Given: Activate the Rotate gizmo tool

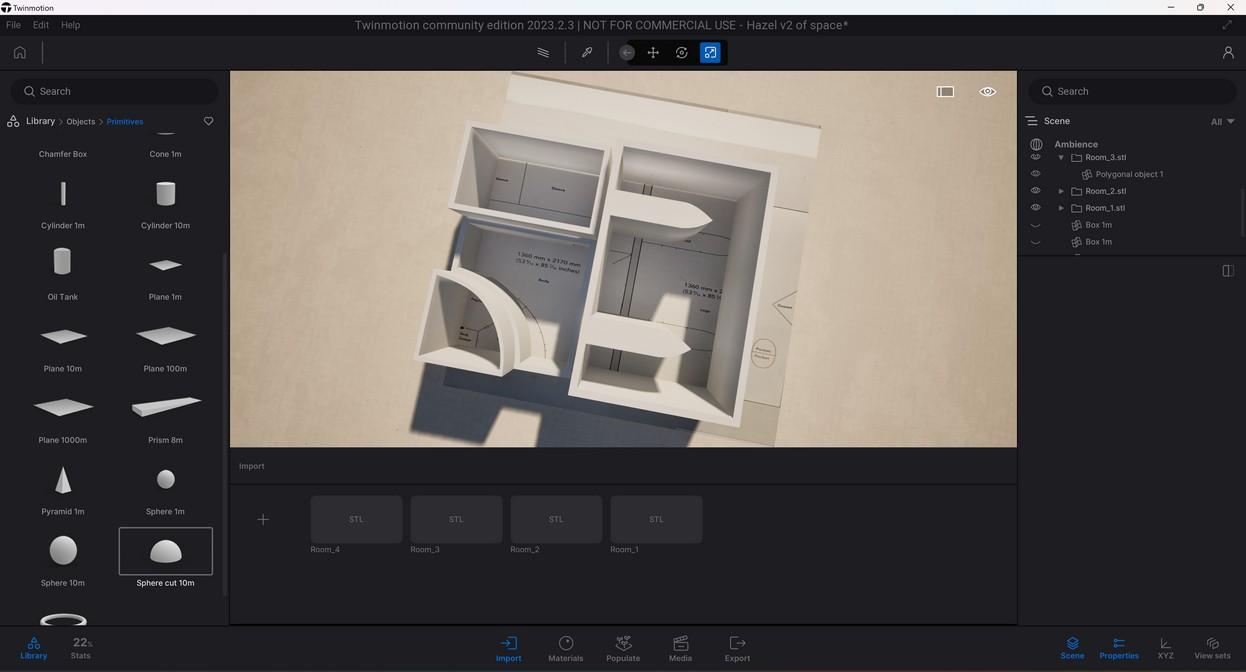Looking at the screenshot, I should coord(682,53).
